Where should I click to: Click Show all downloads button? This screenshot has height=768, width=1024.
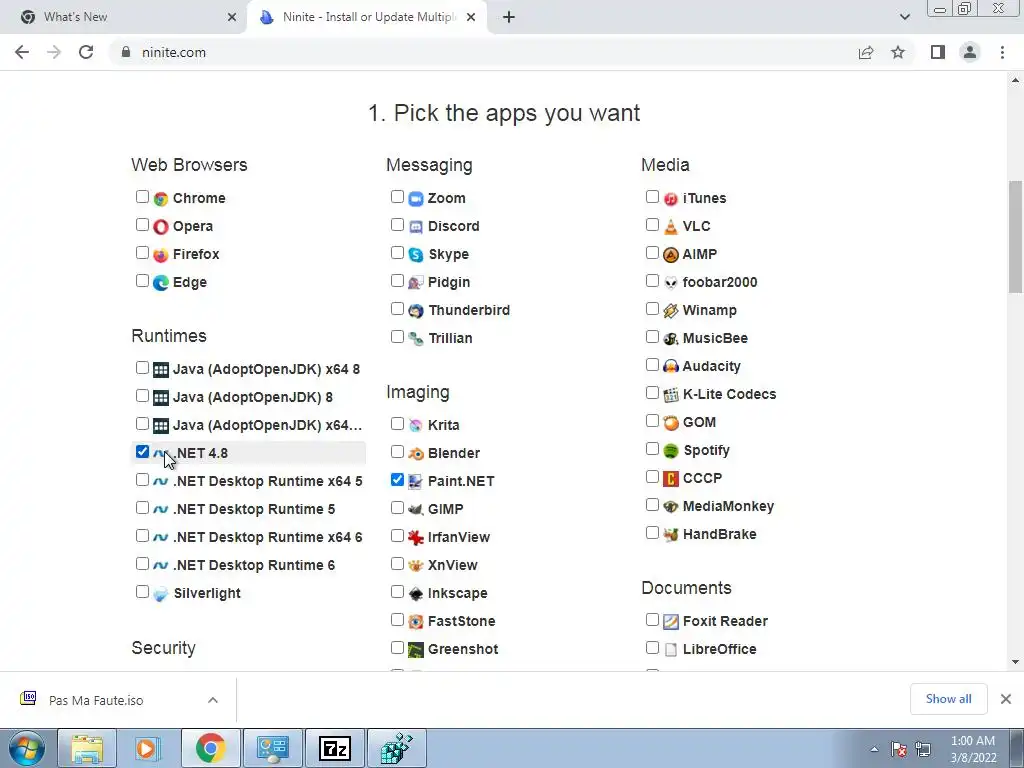pos(948,699)
